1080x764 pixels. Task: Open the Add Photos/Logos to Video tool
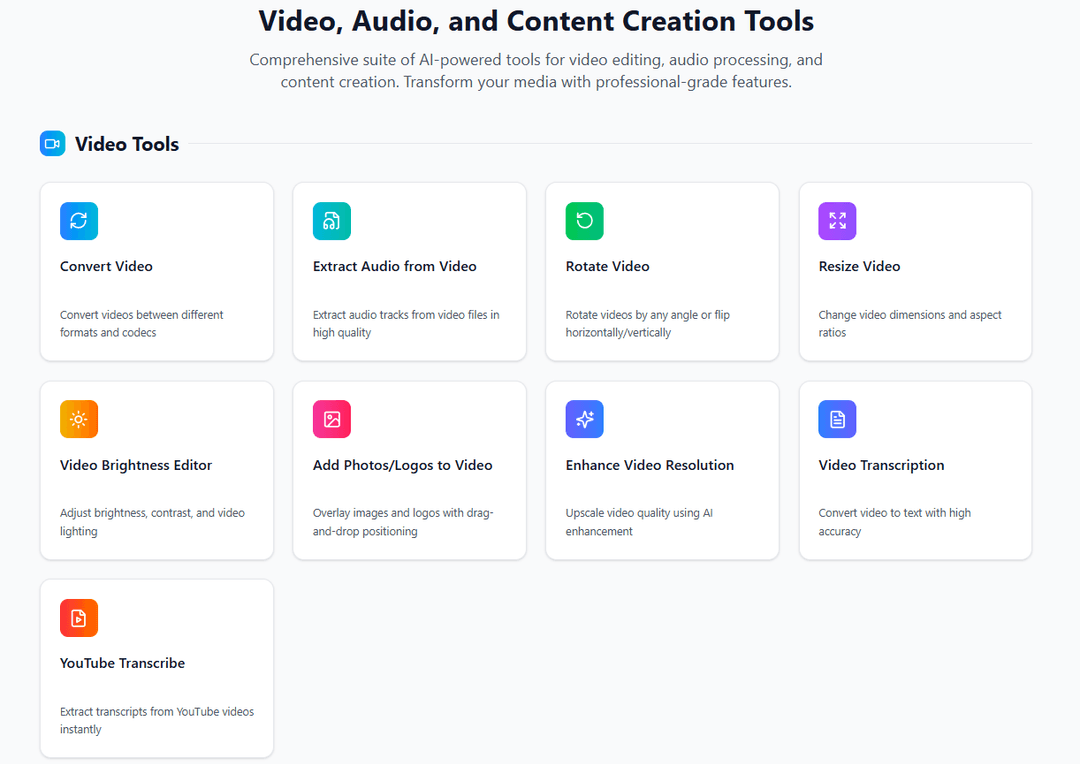coord(409,470)
